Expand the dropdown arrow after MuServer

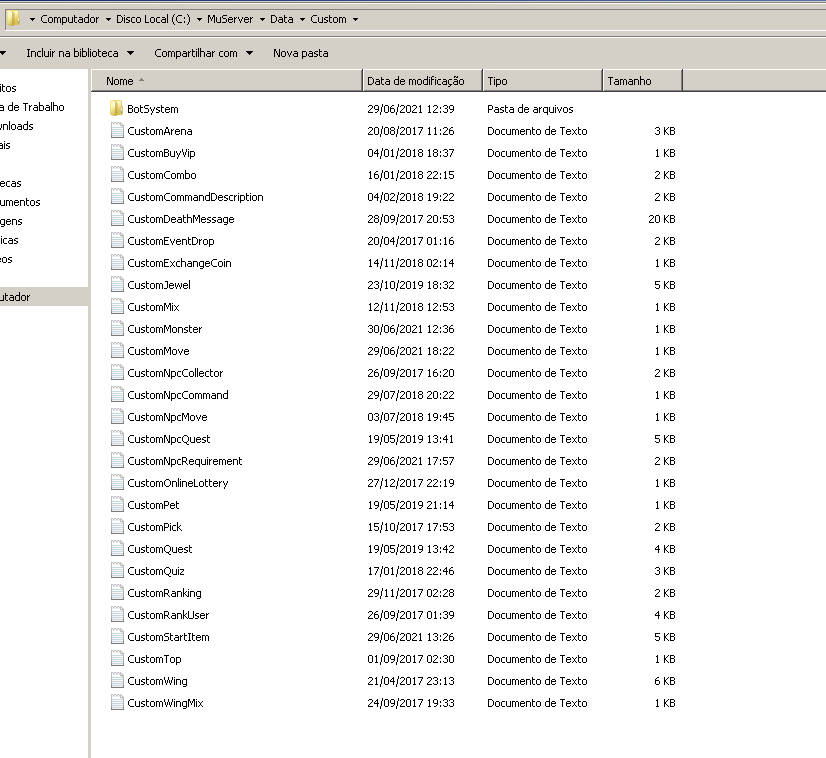click(x=262, y=19)
